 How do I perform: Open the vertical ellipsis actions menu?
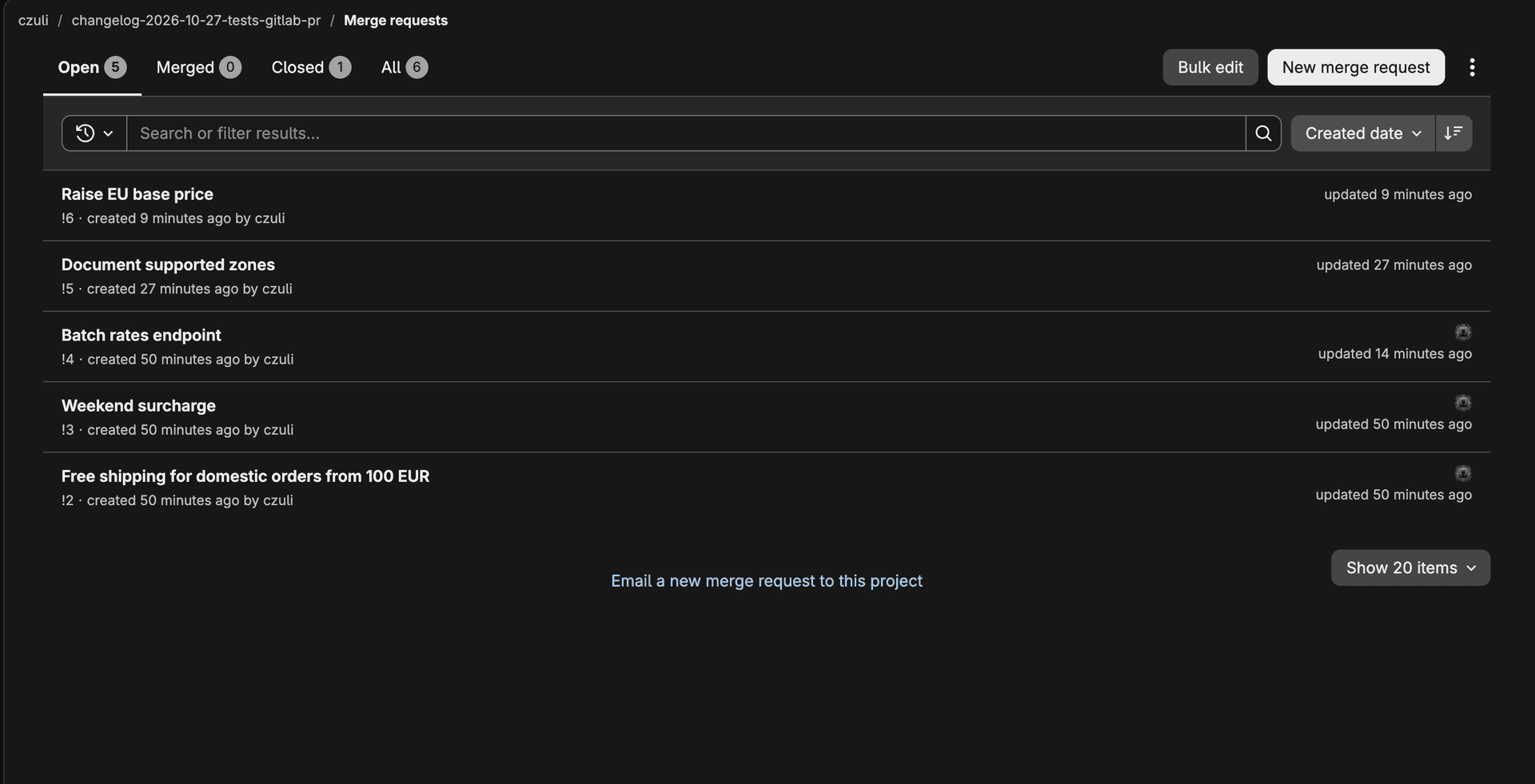1472,67
